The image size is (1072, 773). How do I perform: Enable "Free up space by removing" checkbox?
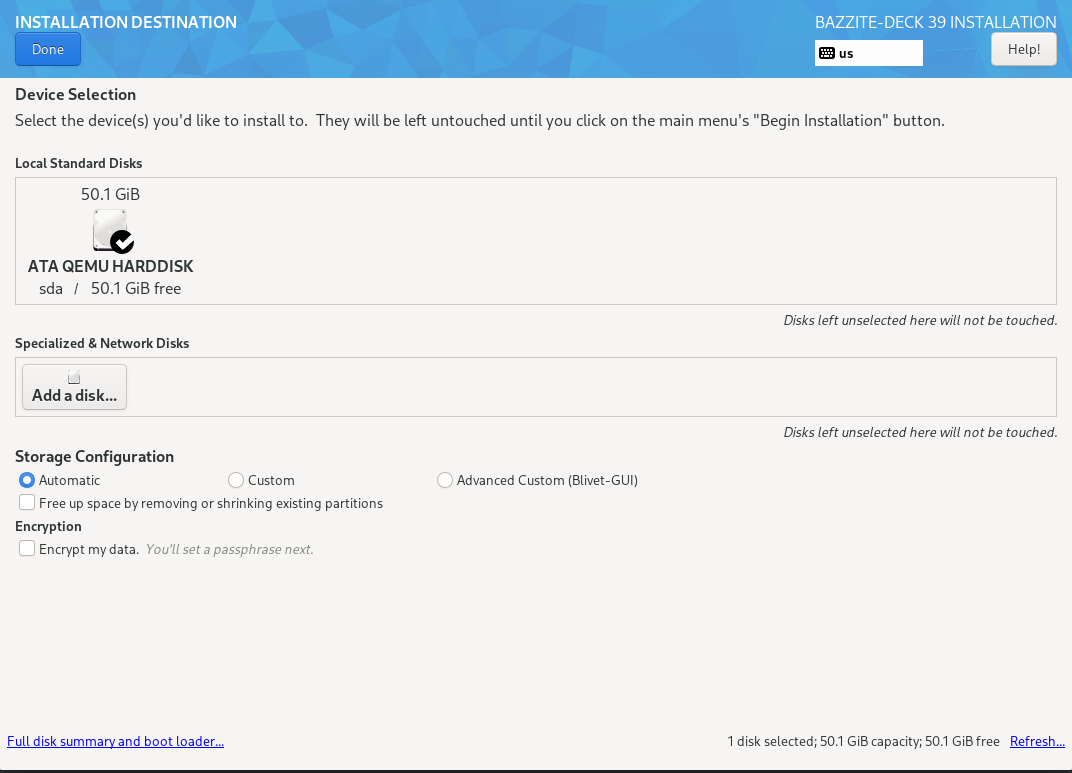[27, 503]
